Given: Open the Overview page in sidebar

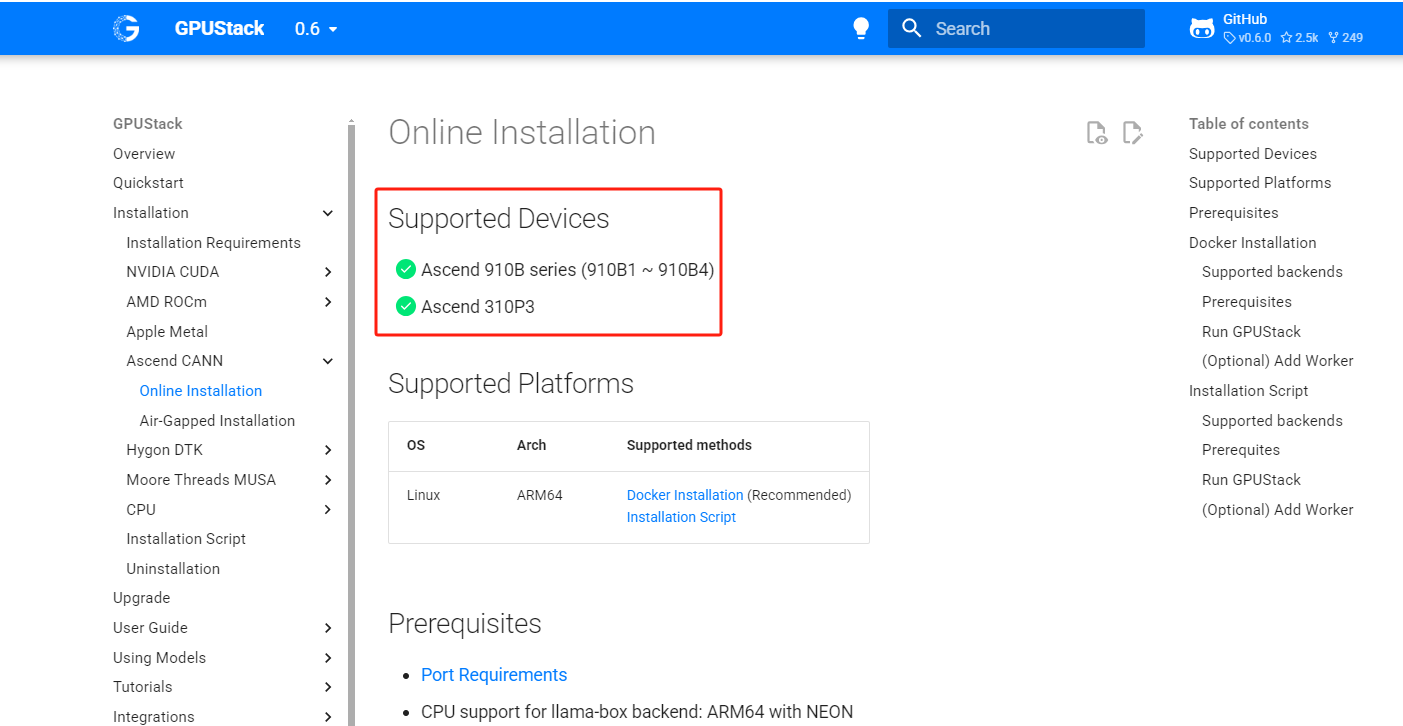Looking at the screenshot, I should point(144,154).
